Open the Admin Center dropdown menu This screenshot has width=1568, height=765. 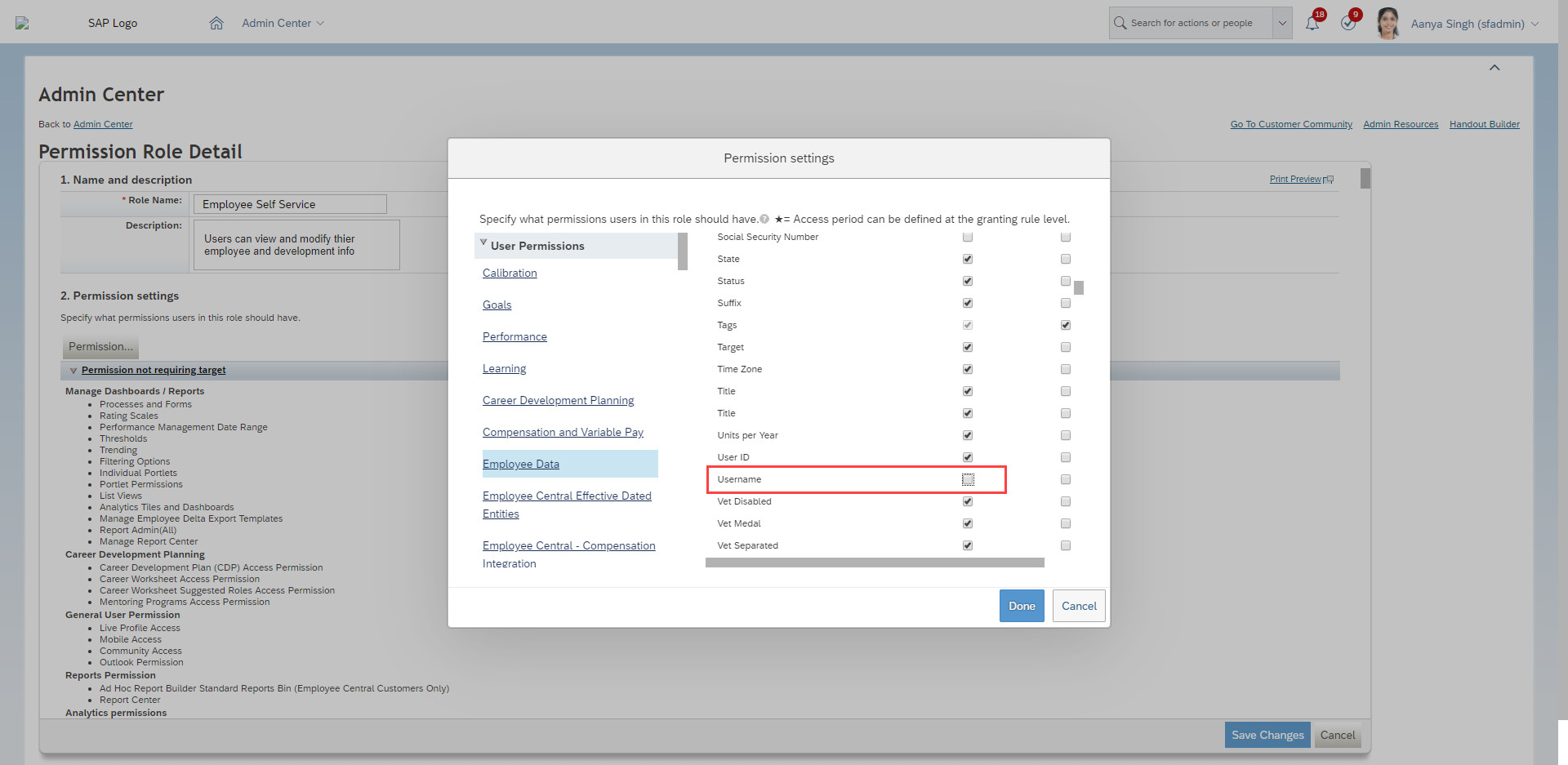pos(283,23)
